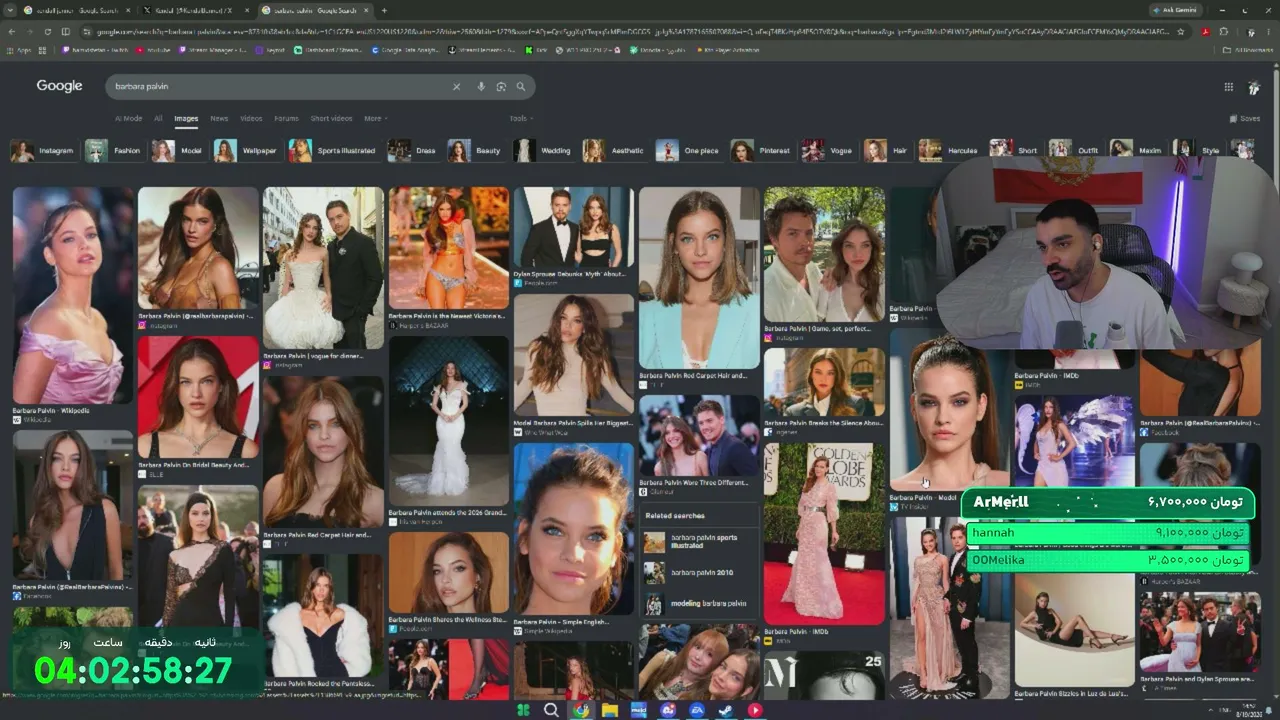
Task: Open the Tools dropdown
Action: [x=521, y=118]
